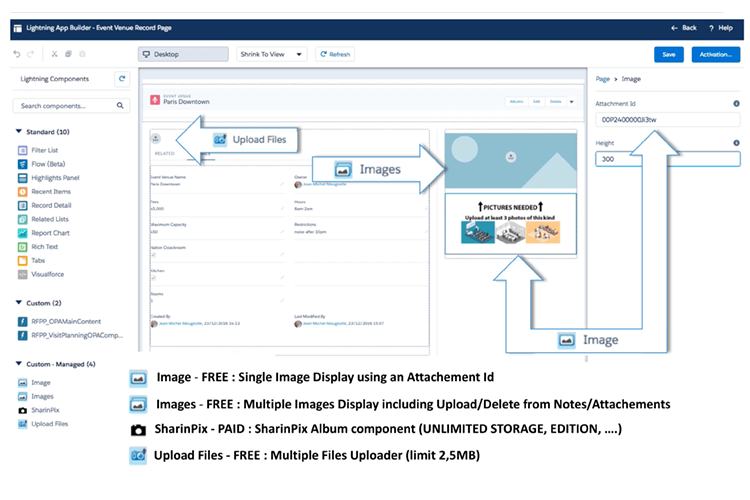Click the Attachment Id info icon
Viewport: 750px width, 500px height.
click(736, 103)
